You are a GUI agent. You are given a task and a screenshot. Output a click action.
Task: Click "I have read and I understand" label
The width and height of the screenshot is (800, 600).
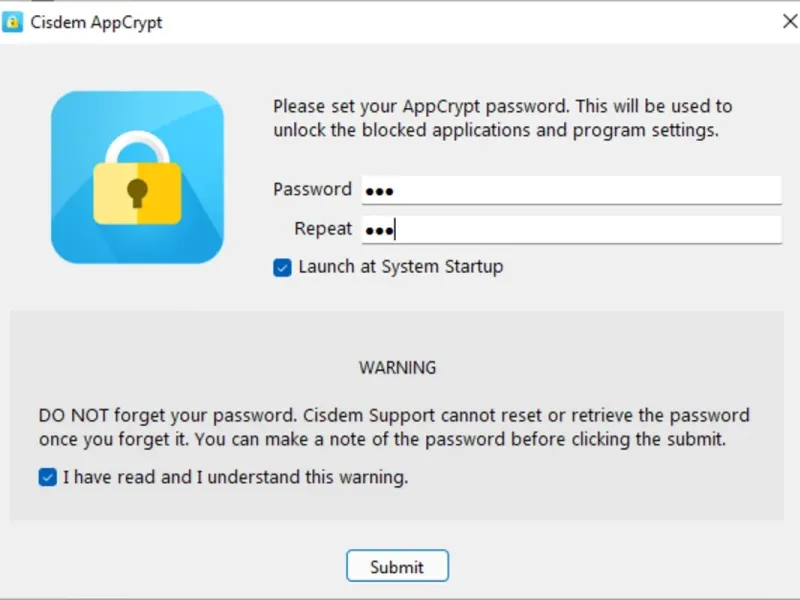(235, 477)
